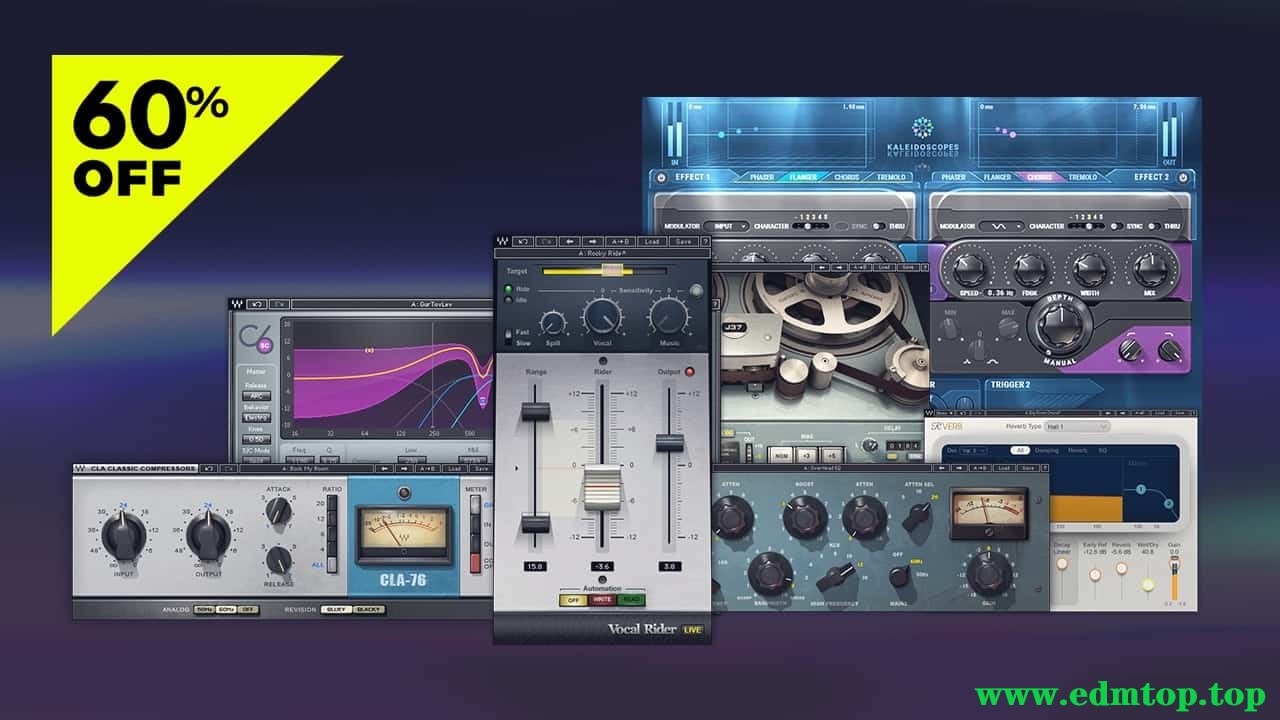The image size is (1280, 720).
Task: Switch Effect 1 to the Phaser tab
Action: click(760, 177)
